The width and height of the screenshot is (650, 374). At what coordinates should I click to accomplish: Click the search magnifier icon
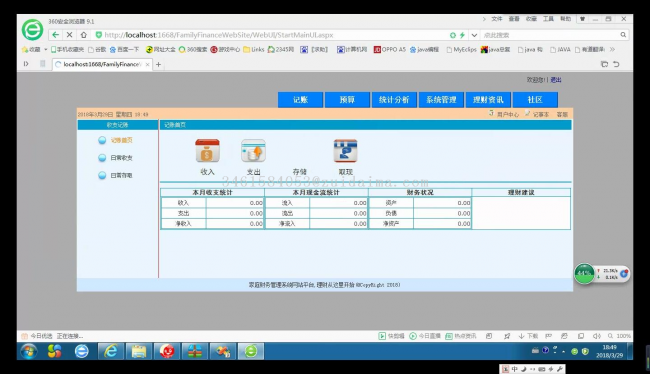pos(623,35)
